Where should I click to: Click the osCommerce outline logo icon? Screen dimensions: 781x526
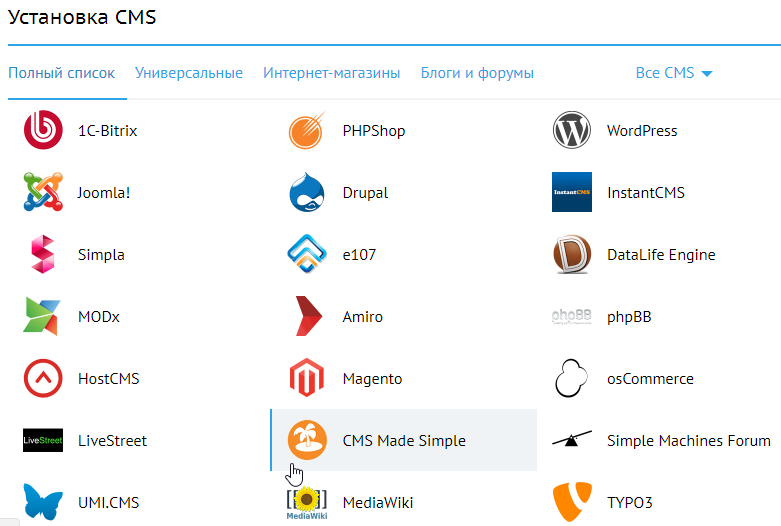(x=571, y=378)
